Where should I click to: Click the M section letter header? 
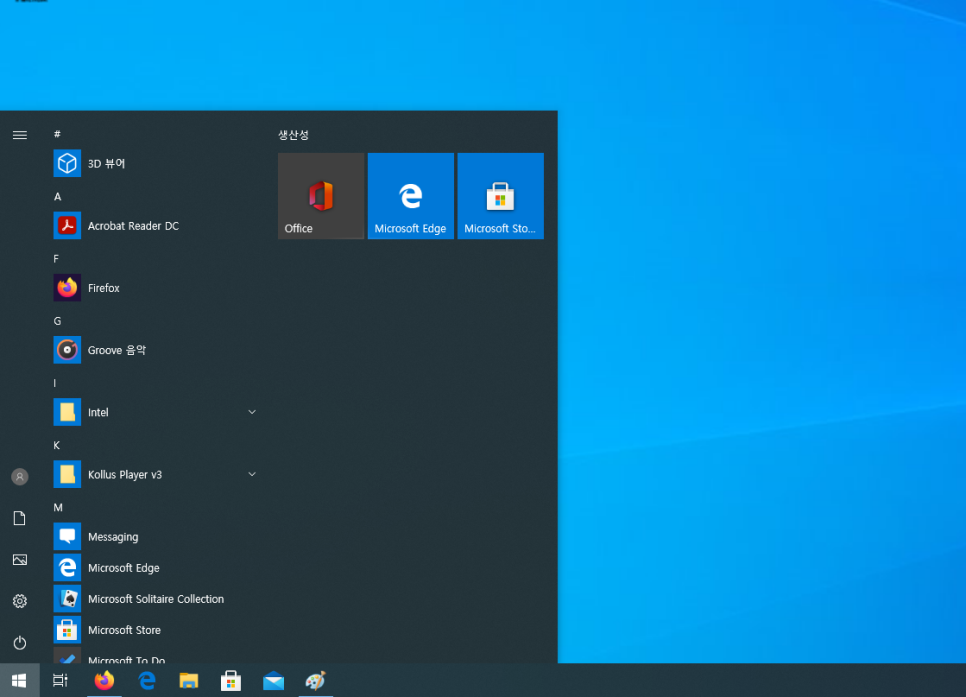(x=58, y=507)
